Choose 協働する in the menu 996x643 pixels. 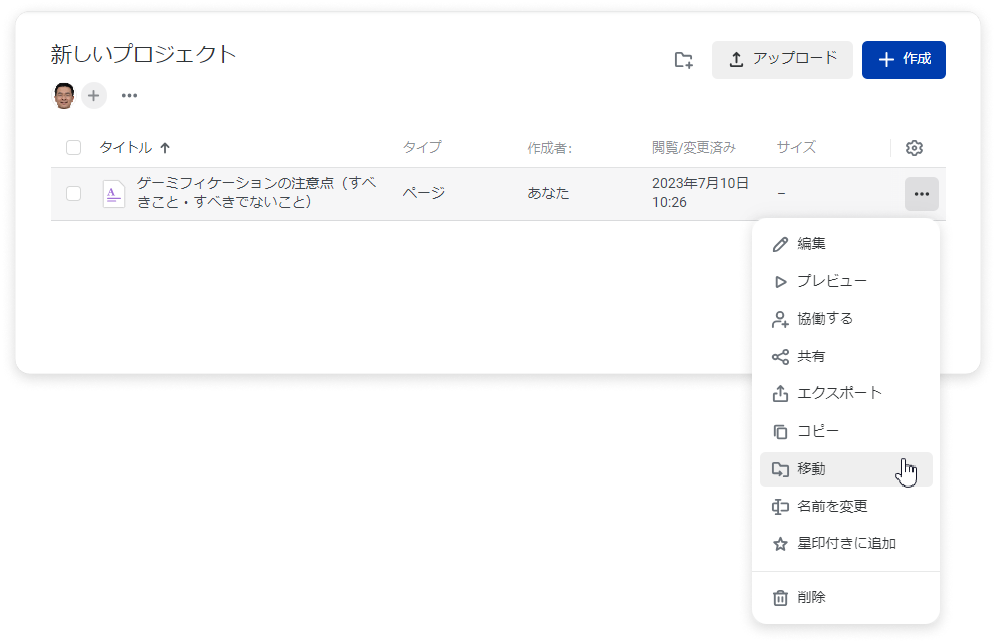pos(846,319)
